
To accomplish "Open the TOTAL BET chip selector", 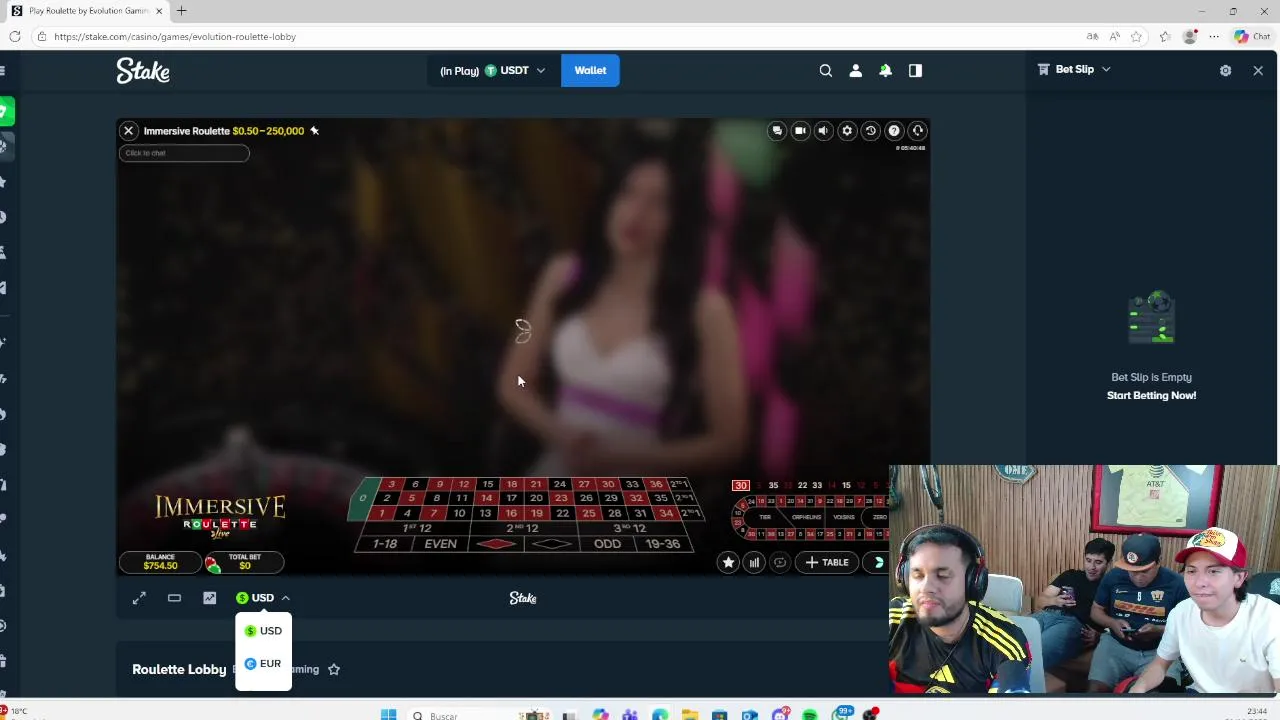I will pyautogui.click(x=243, y=562).
